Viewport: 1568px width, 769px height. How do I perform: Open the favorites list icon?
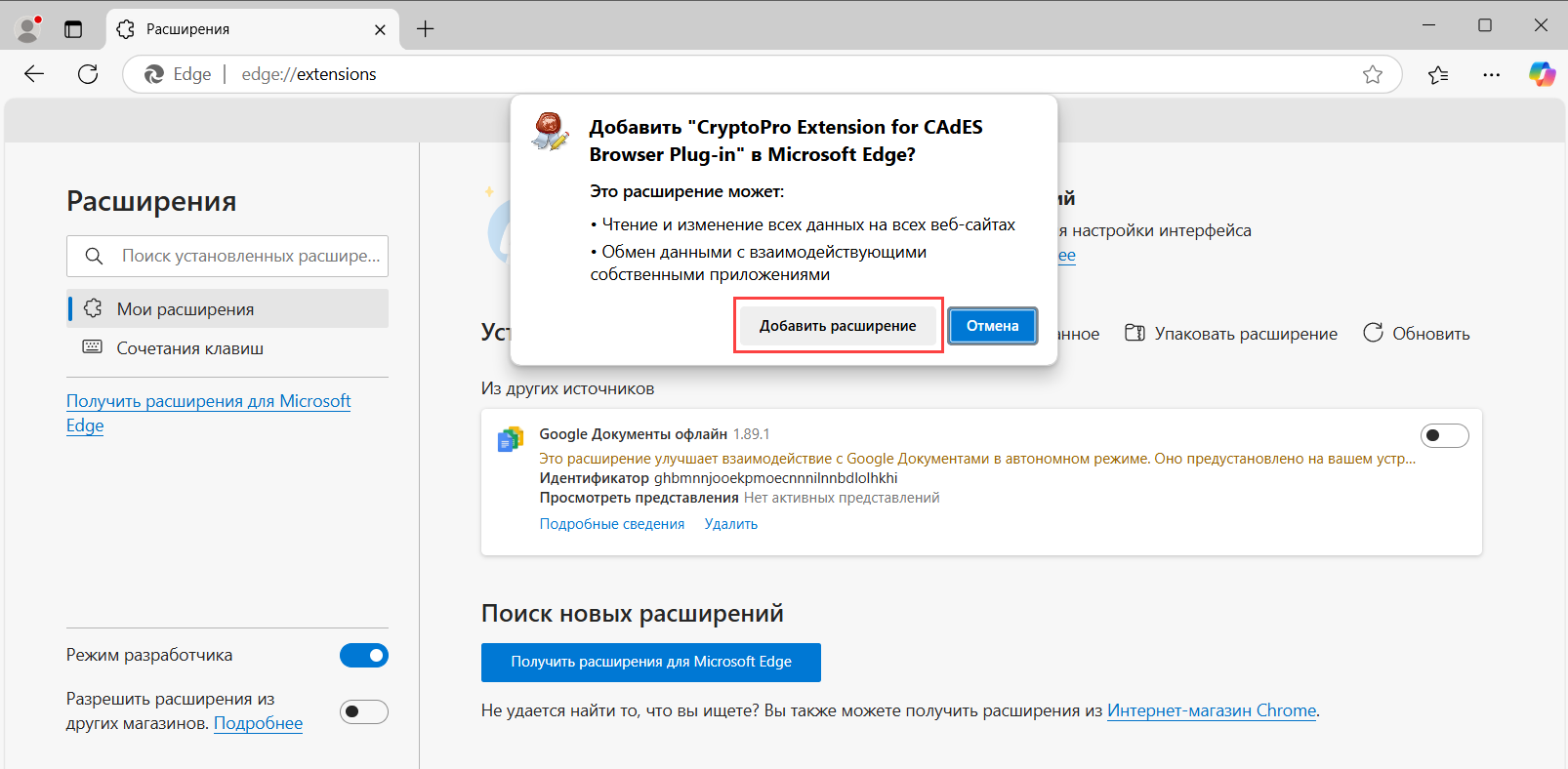tap(1438, 74)
